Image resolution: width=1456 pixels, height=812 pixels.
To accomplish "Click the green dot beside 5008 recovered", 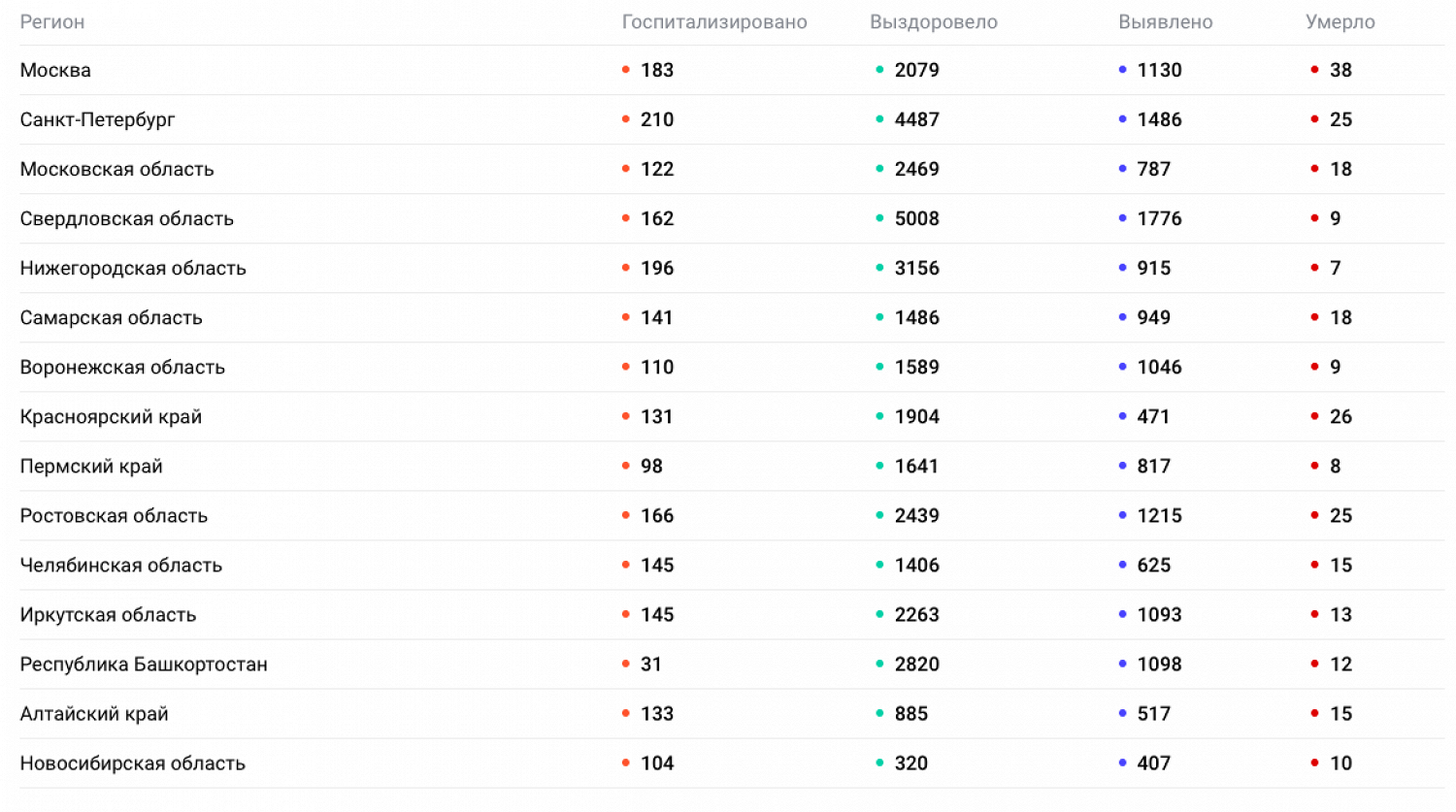I will click(x=879, y=218).
